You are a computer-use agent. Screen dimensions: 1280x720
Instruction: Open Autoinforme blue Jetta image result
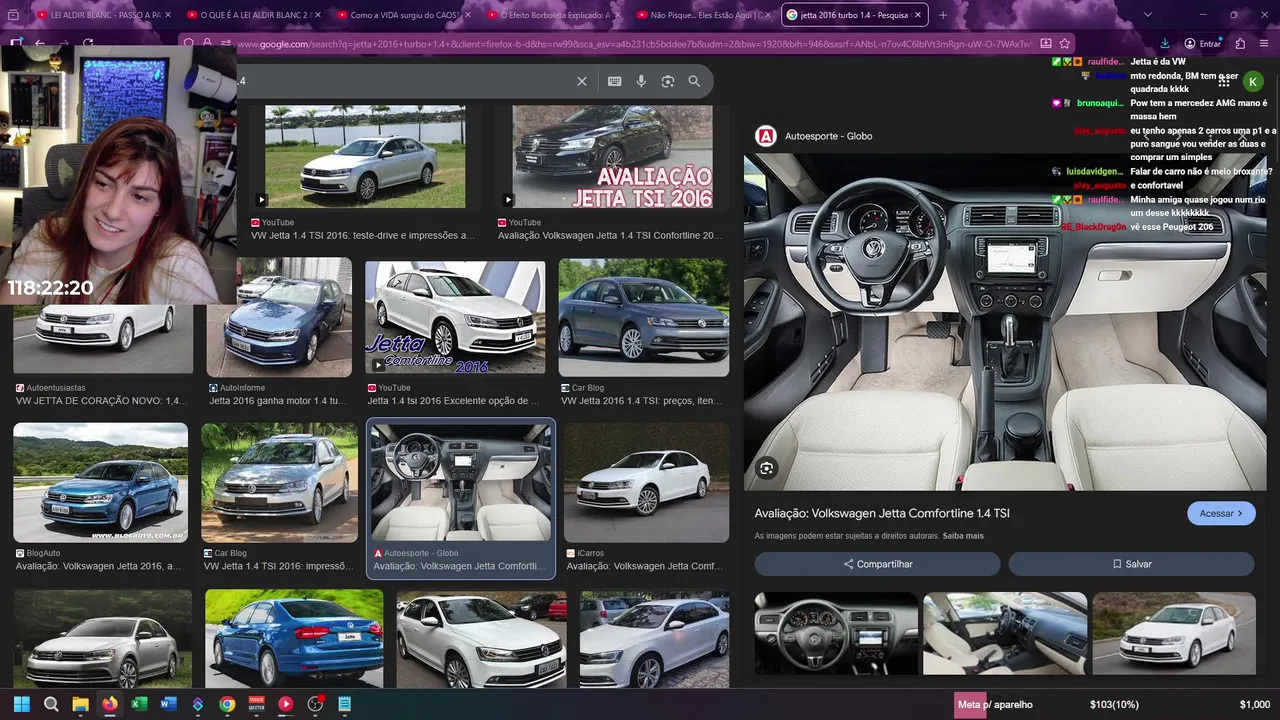[x=279, y=319]
